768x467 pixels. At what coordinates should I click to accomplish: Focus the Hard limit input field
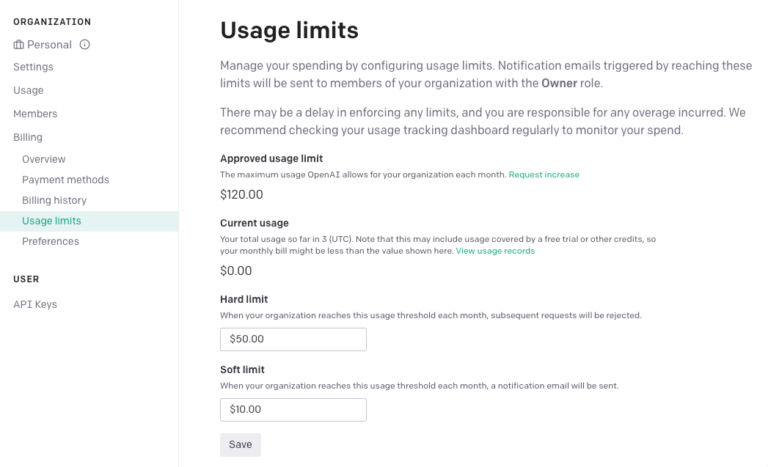[x=293, y=339]
